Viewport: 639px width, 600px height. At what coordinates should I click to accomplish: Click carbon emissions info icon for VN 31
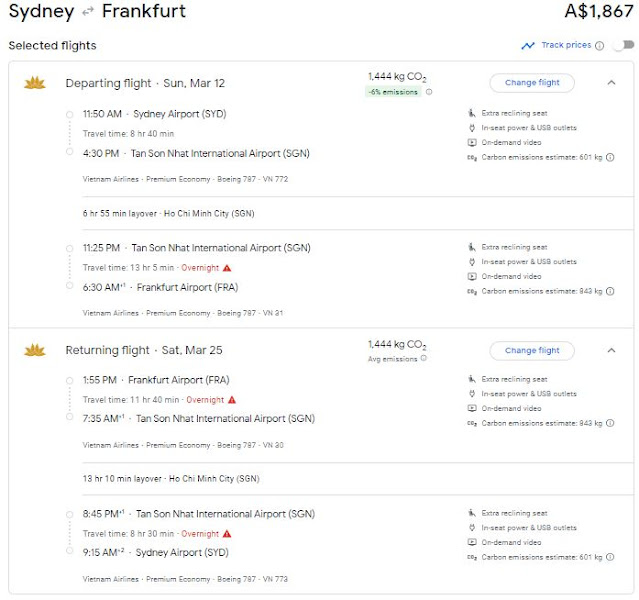coord(610,291)
